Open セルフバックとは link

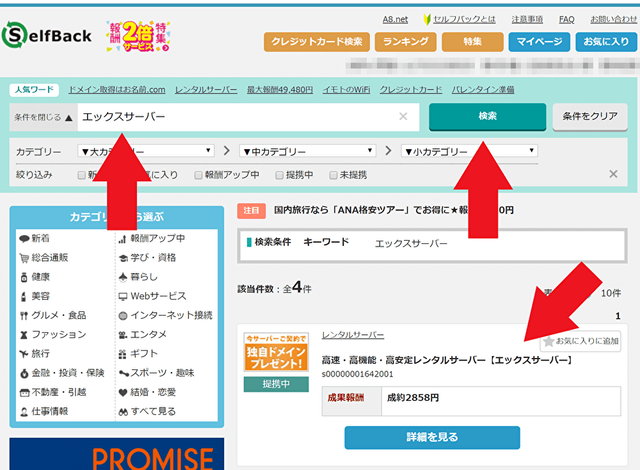click(x=464, y=20)
